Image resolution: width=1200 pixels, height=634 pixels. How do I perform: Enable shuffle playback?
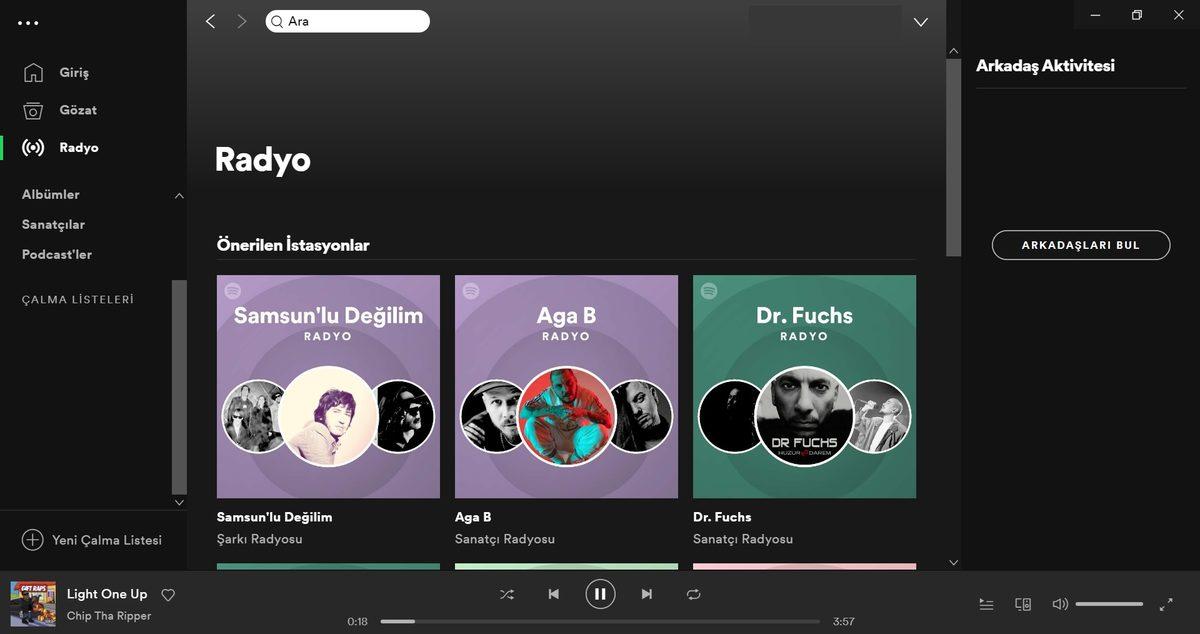[x=507, y=594]
